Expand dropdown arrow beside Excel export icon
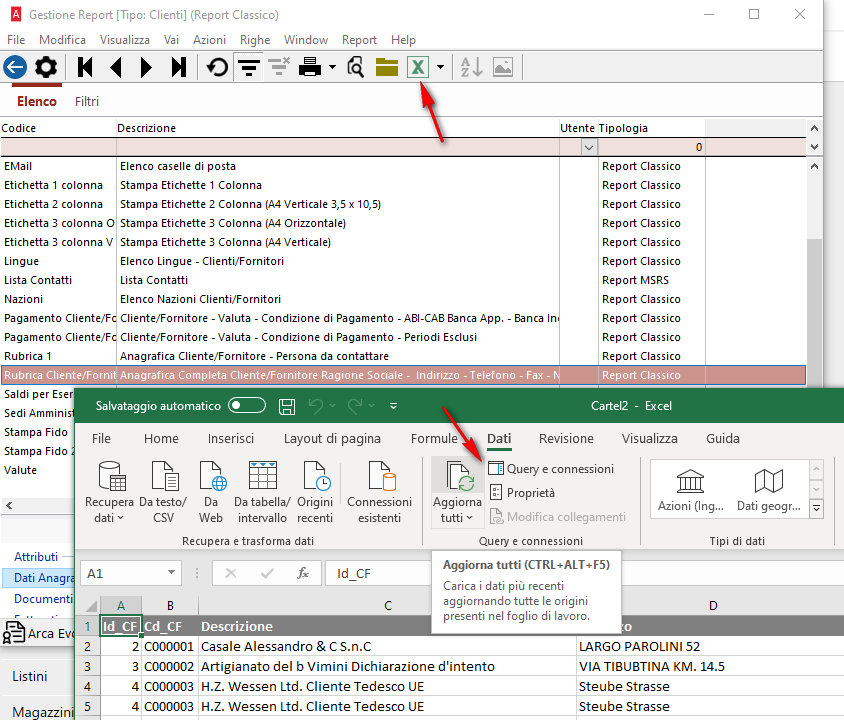Screen dimensions: 844x720 tap(440, 67)
